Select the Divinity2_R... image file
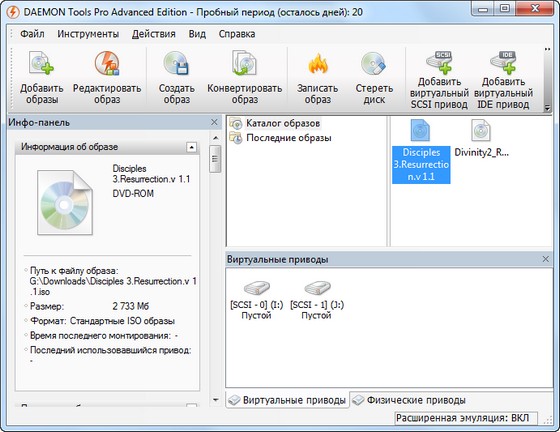 click(x=481, y=139)
